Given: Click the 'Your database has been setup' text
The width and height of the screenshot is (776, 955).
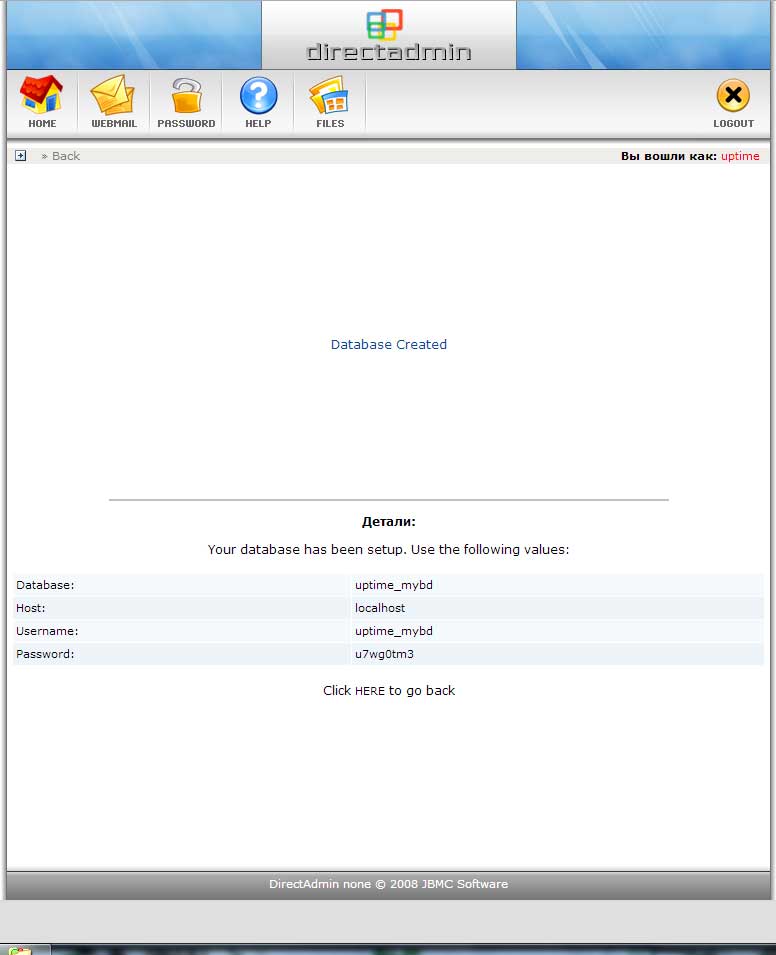Looking at the screenshot, I should [389, 549].
